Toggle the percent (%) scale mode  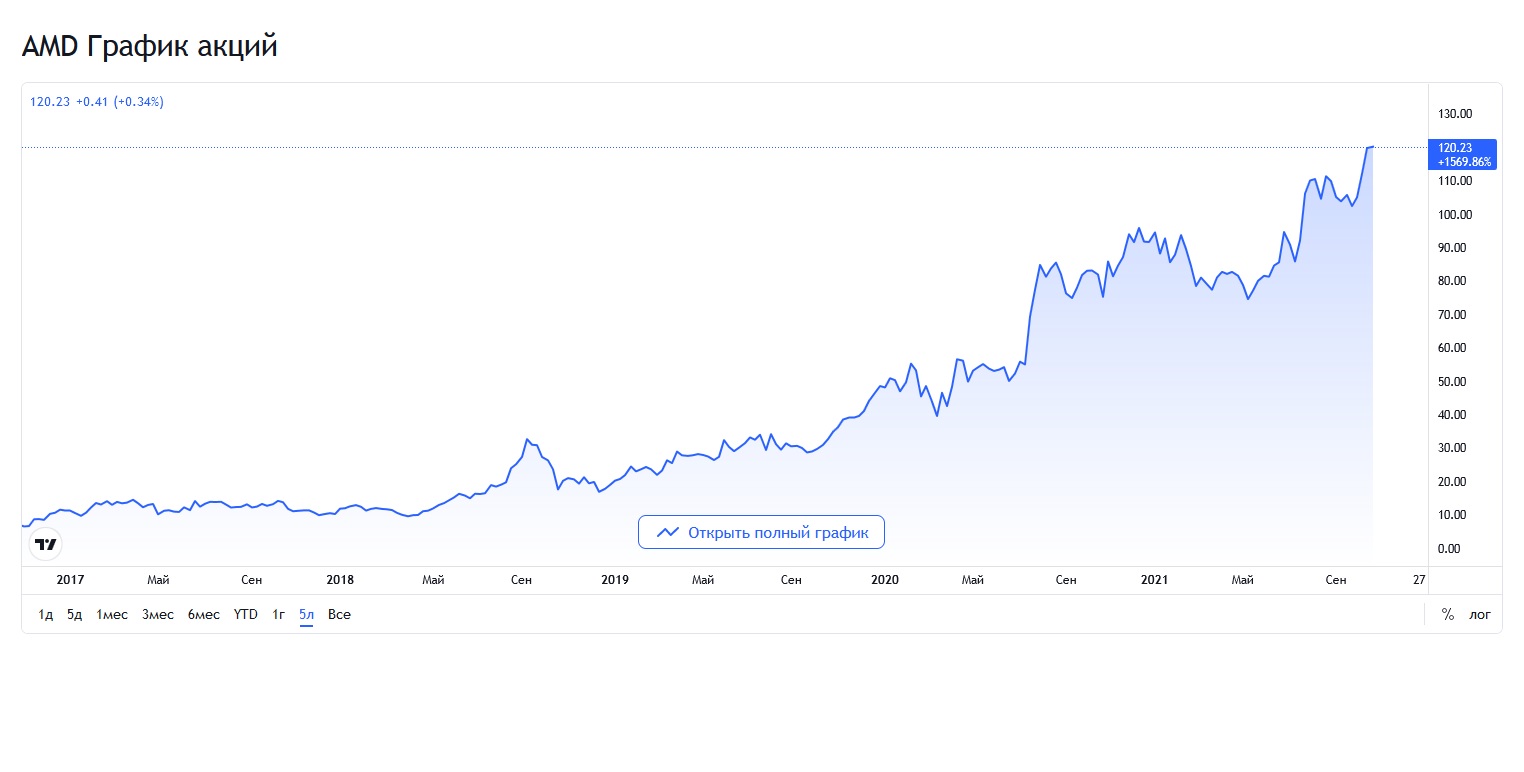click(1447, 614)
